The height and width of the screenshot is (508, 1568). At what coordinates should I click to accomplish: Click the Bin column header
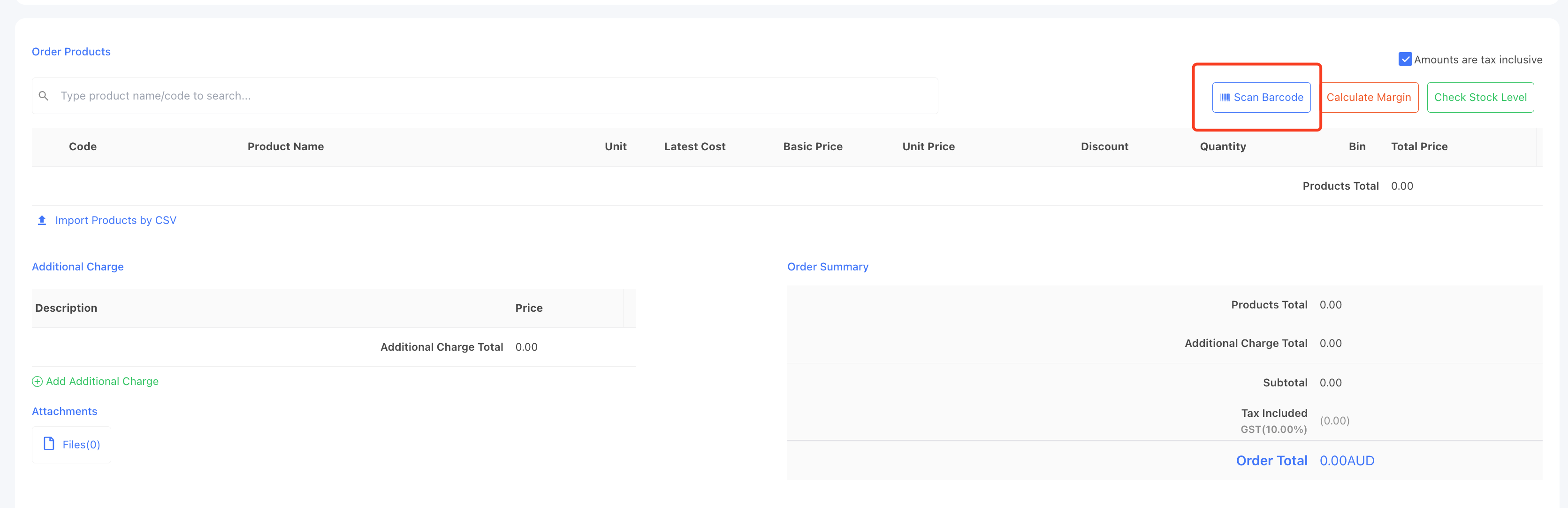tap(1357, 147)
